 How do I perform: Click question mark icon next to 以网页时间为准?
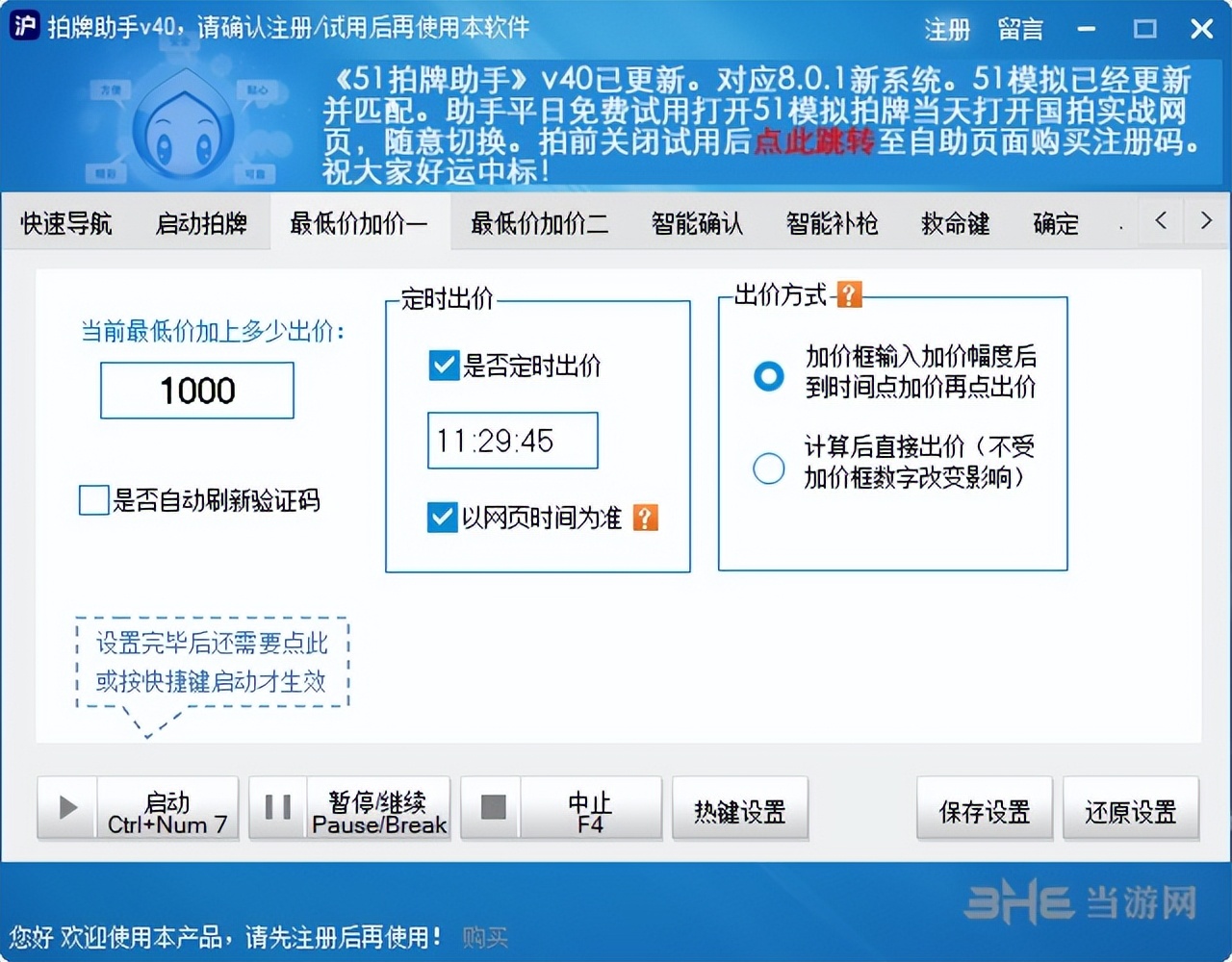(x=643, y=518)
